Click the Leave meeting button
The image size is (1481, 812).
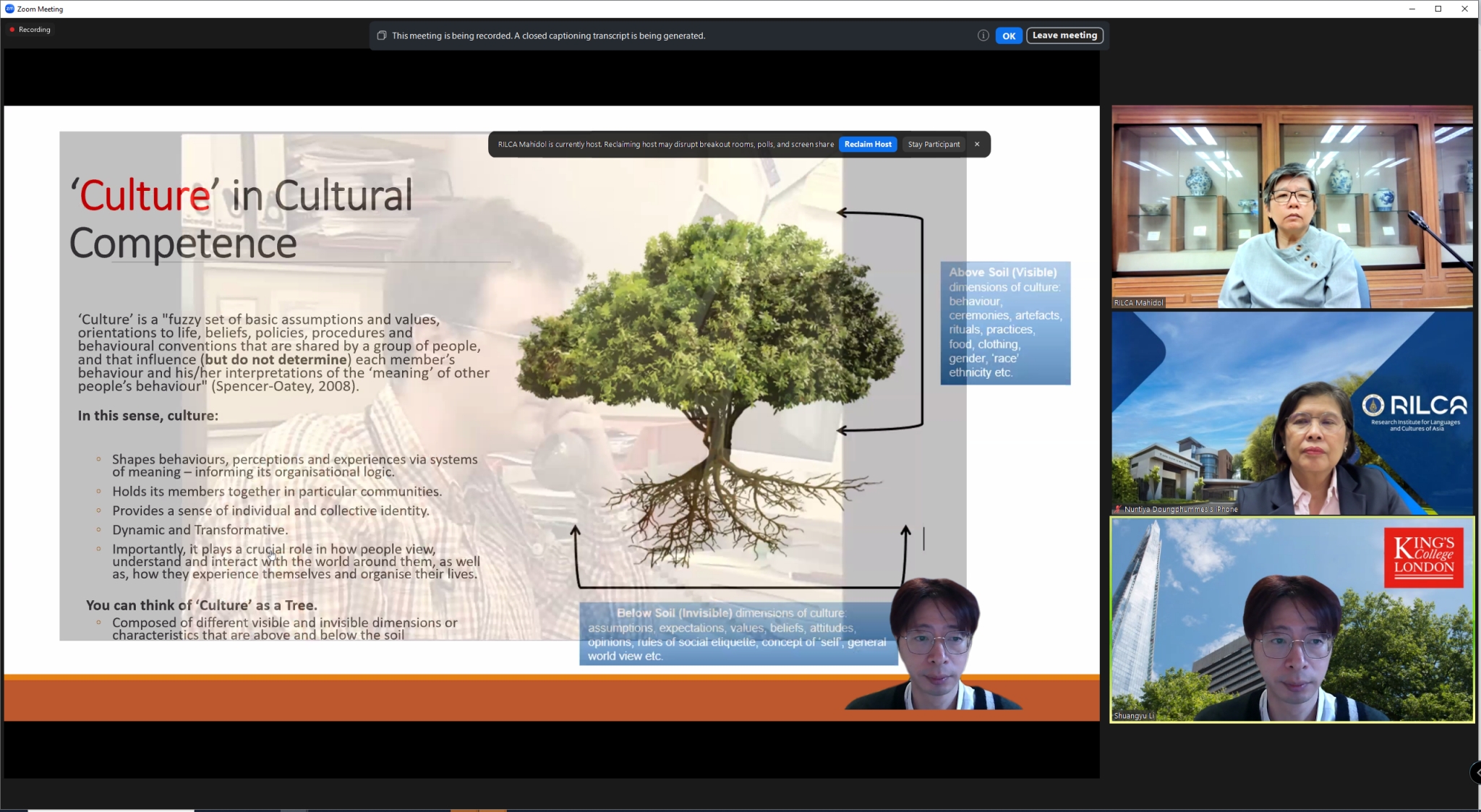1064,35
